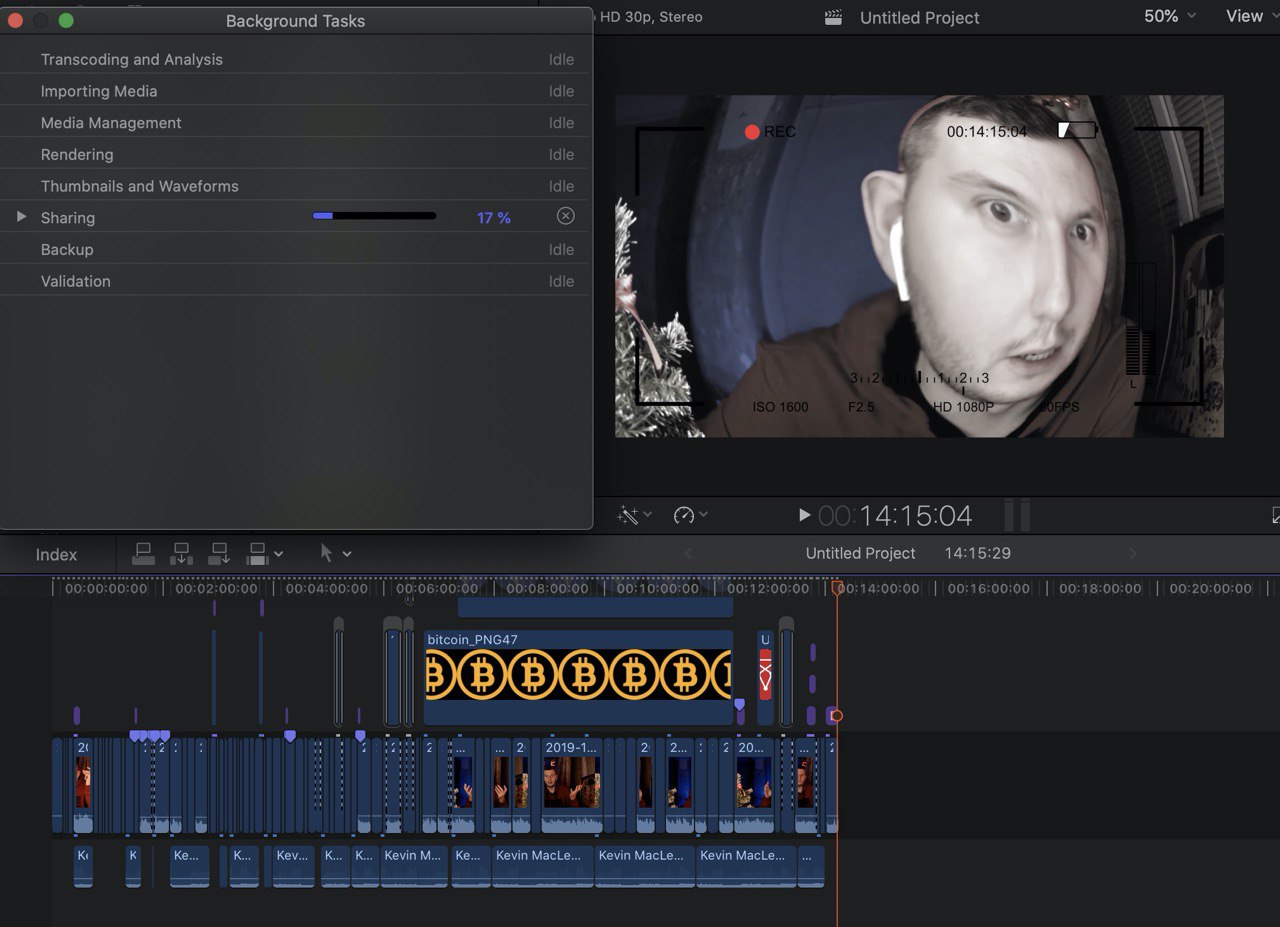Image resolution: width=1280 pixels, height=927 pixels.
Task: Open the Select arrow tool dropdown
Action: tap(335, 553)
